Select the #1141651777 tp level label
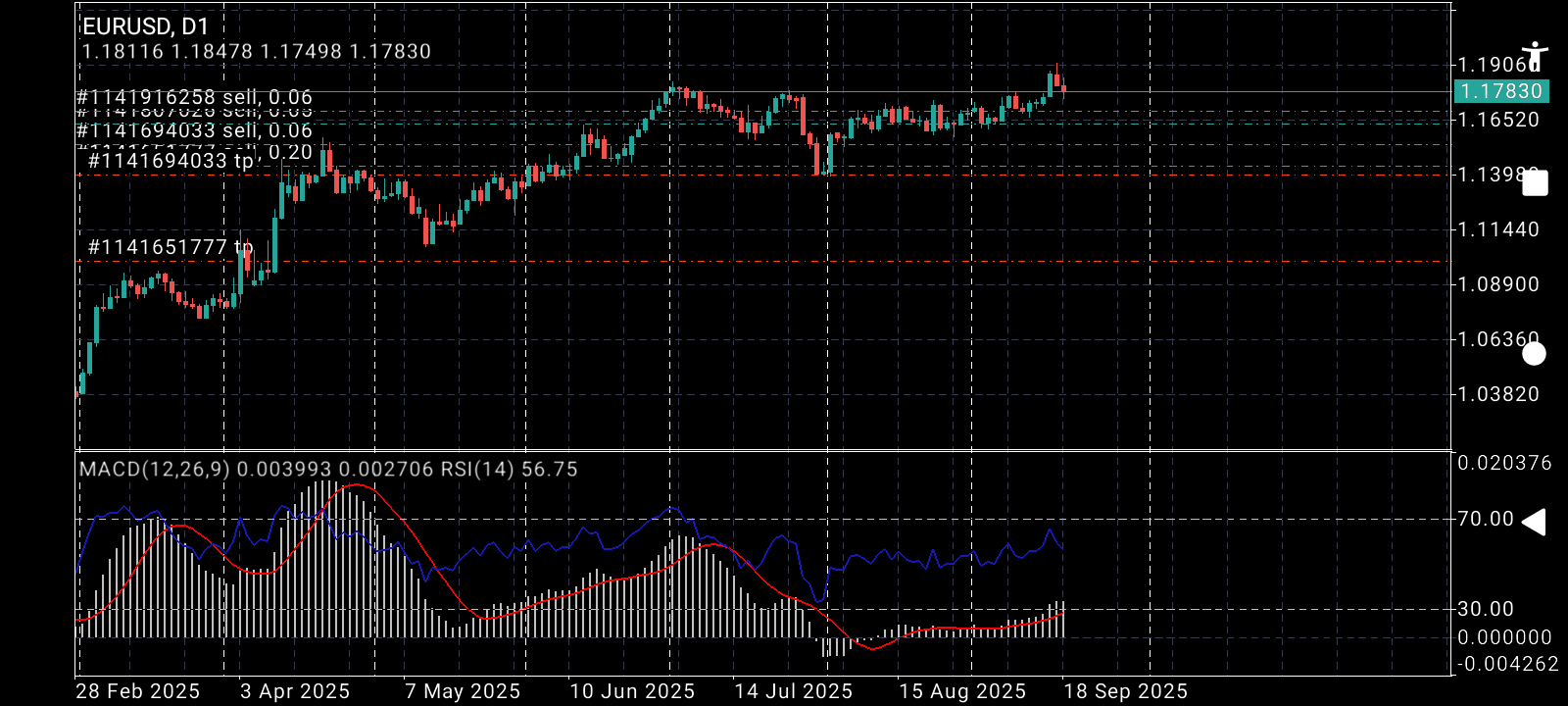Image resolution: width=1568 pixels, height=706 pixels. 171,247
